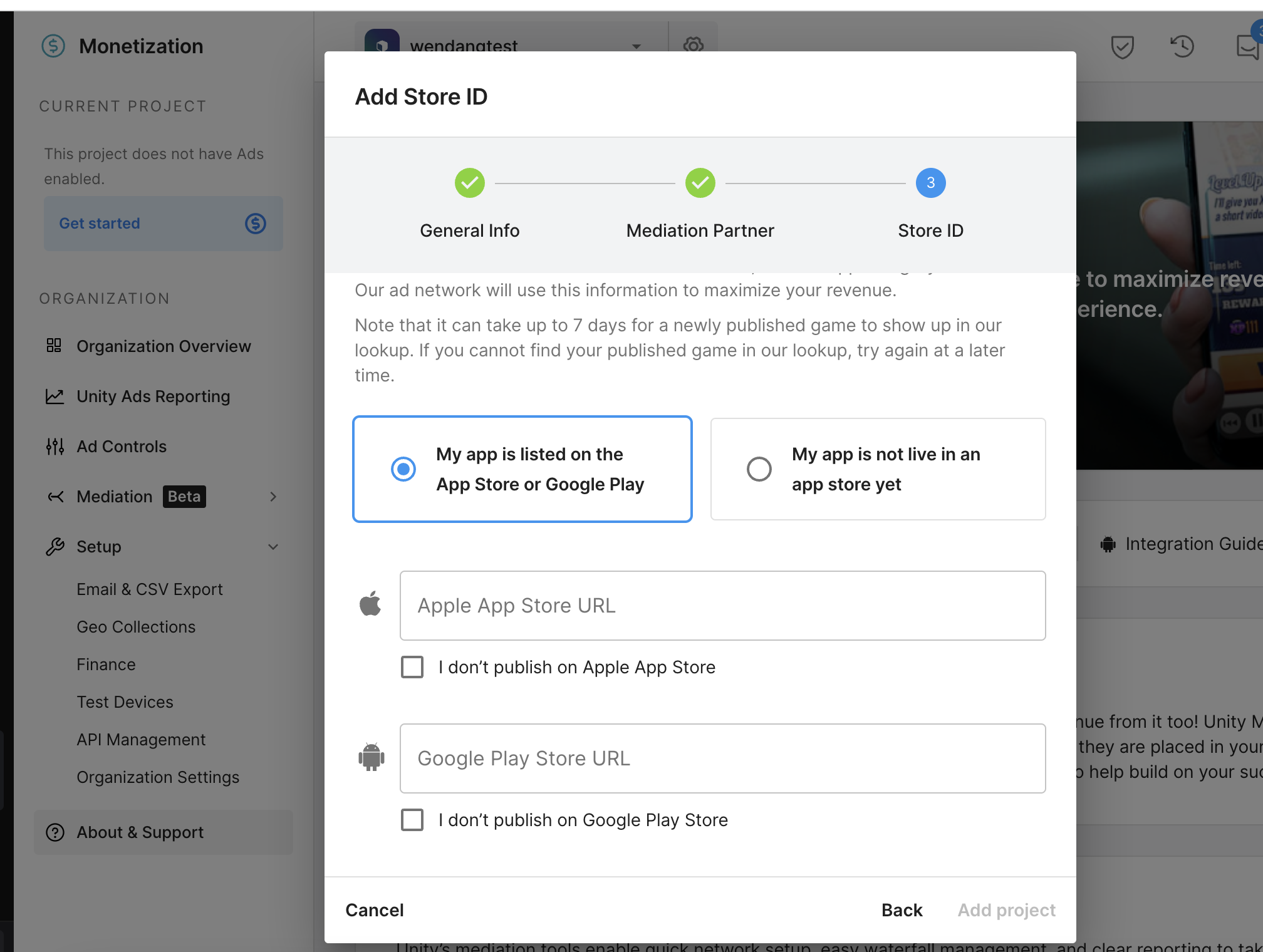Click the Mediation Partner step label
The image size is (1263, 952).
(x=700, y=230)
